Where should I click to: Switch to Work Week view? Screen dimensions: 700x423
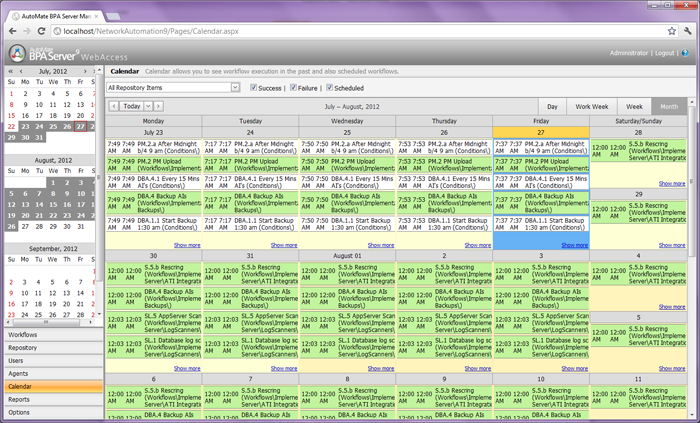tap(592, 107)
